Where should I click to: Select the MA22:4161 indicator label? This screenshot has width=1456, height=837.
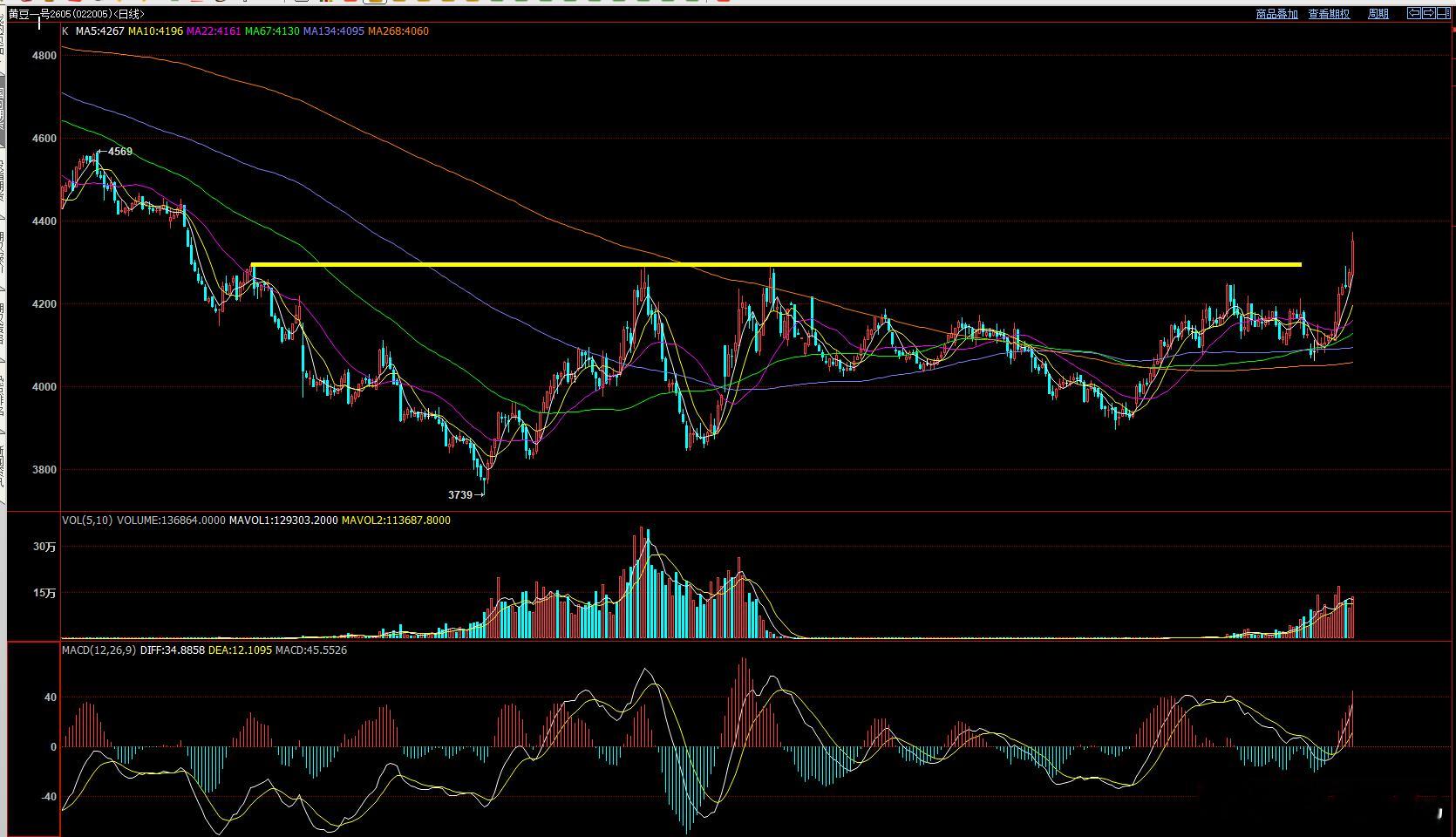point(214,31)
